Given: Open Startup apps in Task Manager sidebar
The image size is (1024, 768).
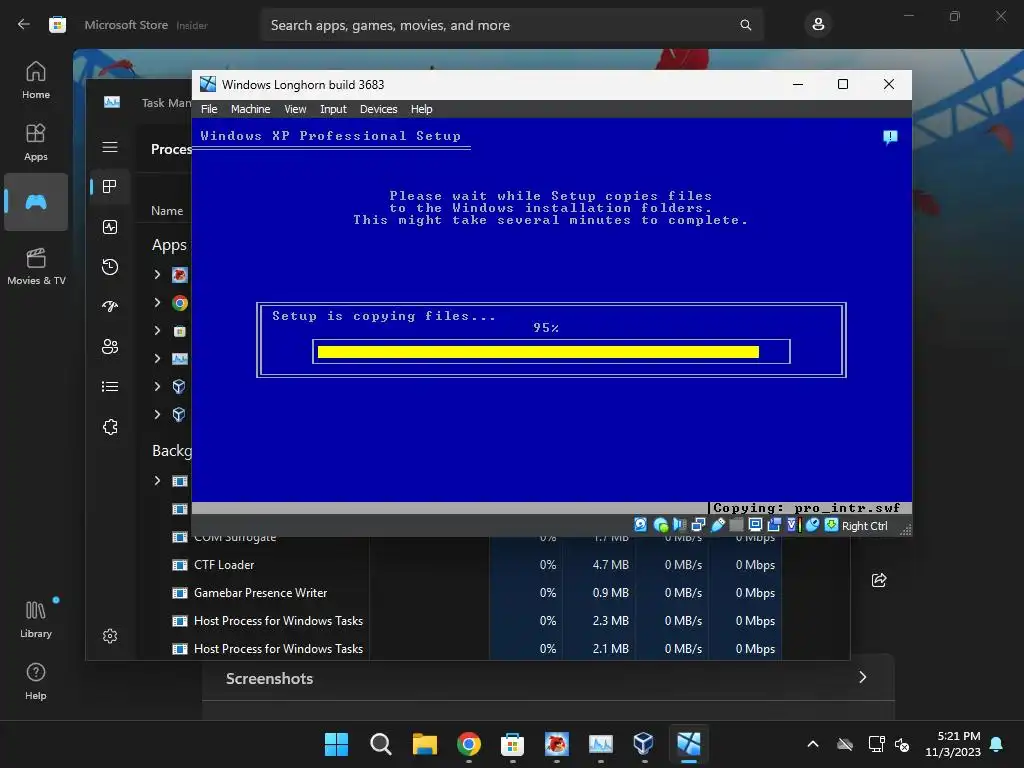Looking at the screenshot, I should tap(110, 306).
